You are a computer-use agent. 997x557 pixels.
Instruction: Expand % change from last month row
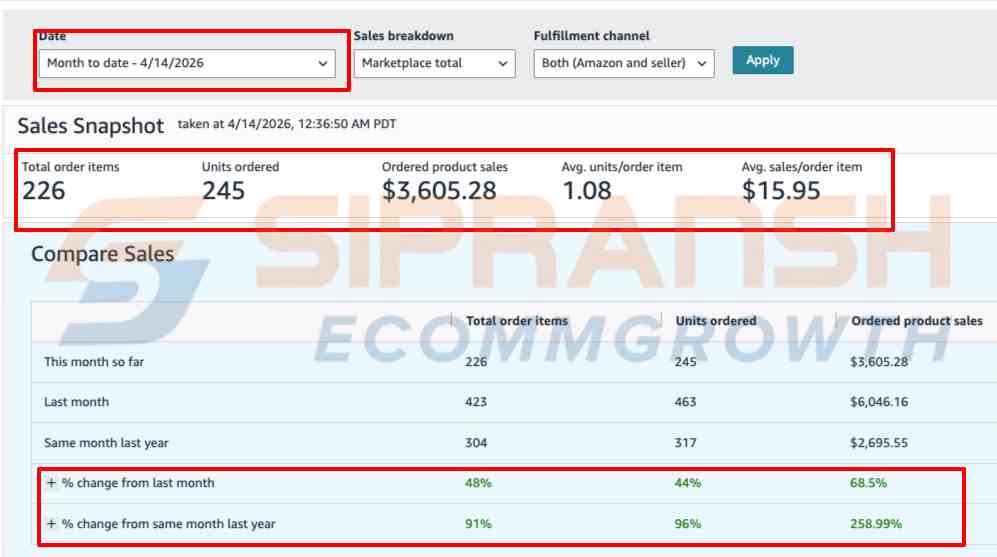coord(51,483)
